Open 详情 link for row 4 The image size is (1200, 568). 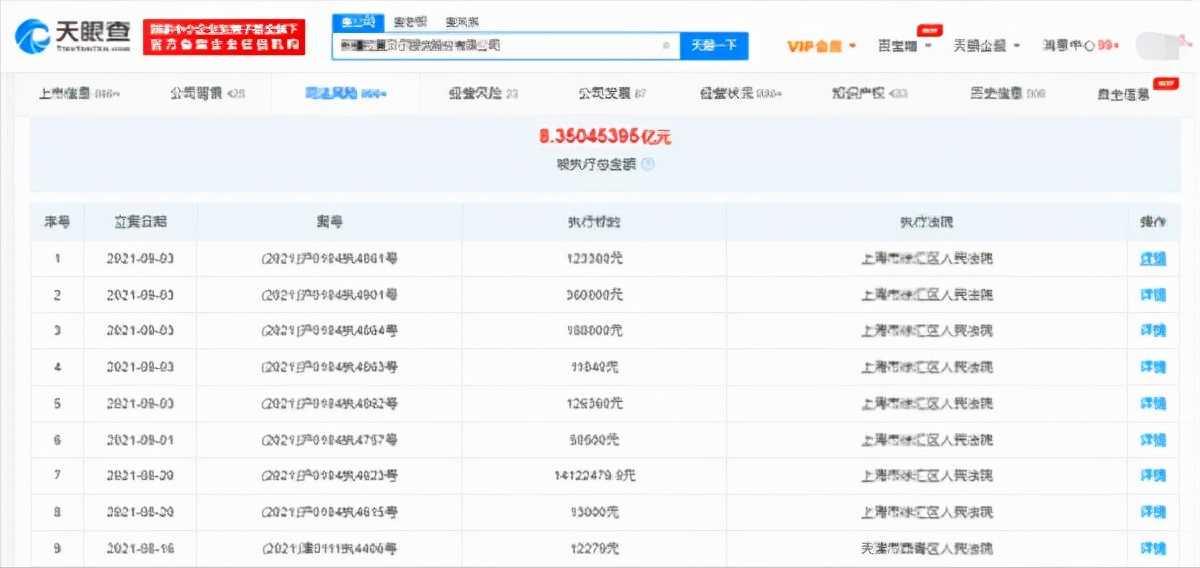point(1153,367)
